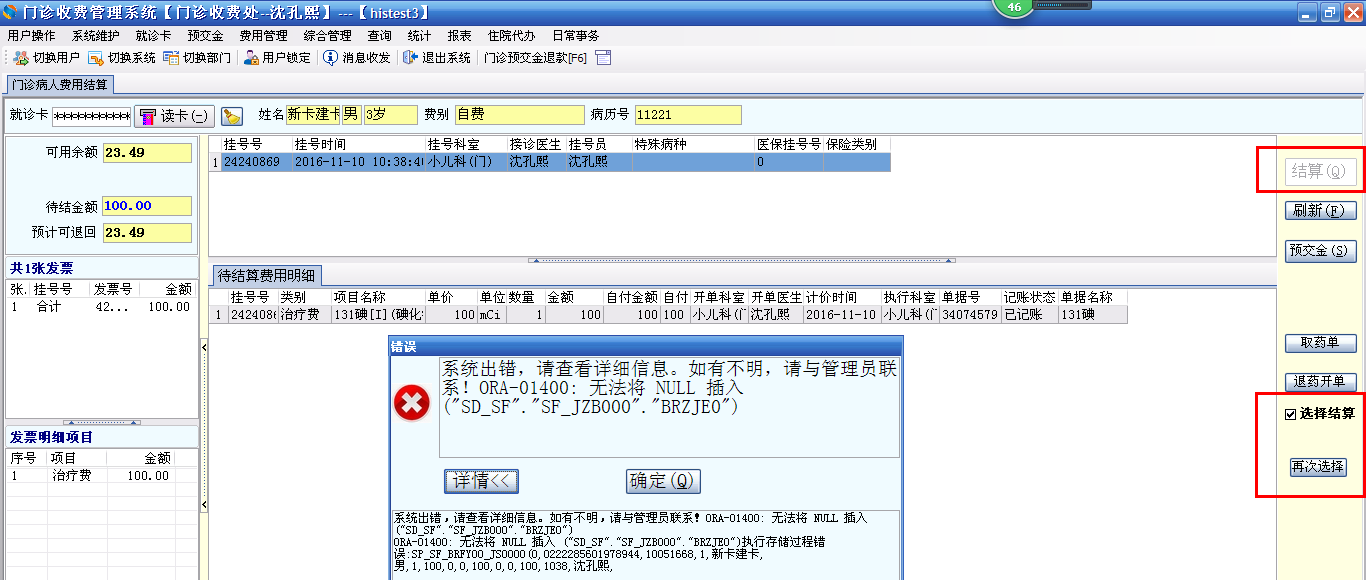
Task: Click the 待结金额 field showing 100.00
Action: pyautogui.click(x=147, y=206)
